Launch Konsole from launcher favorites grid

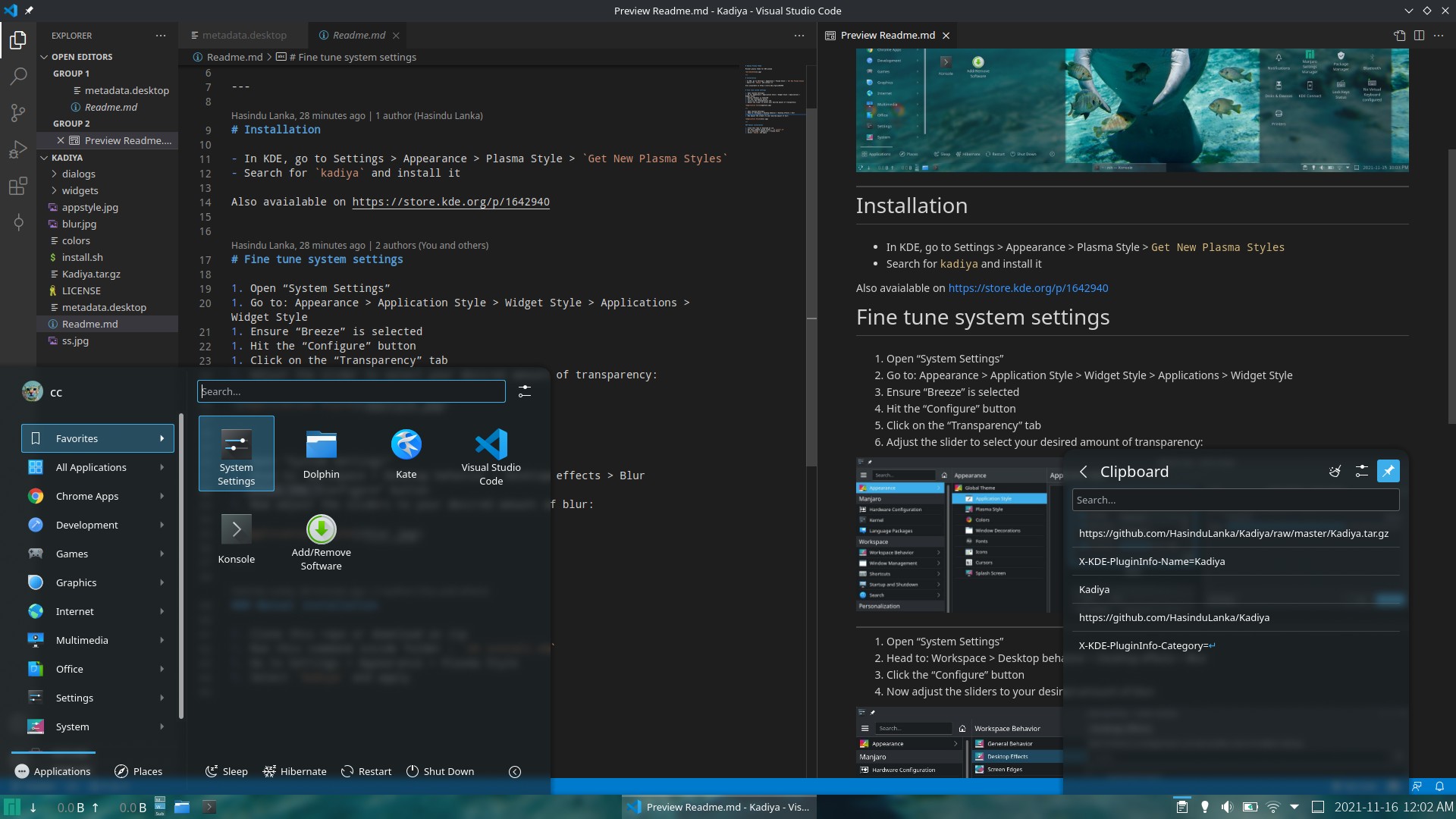pos(237,538)
